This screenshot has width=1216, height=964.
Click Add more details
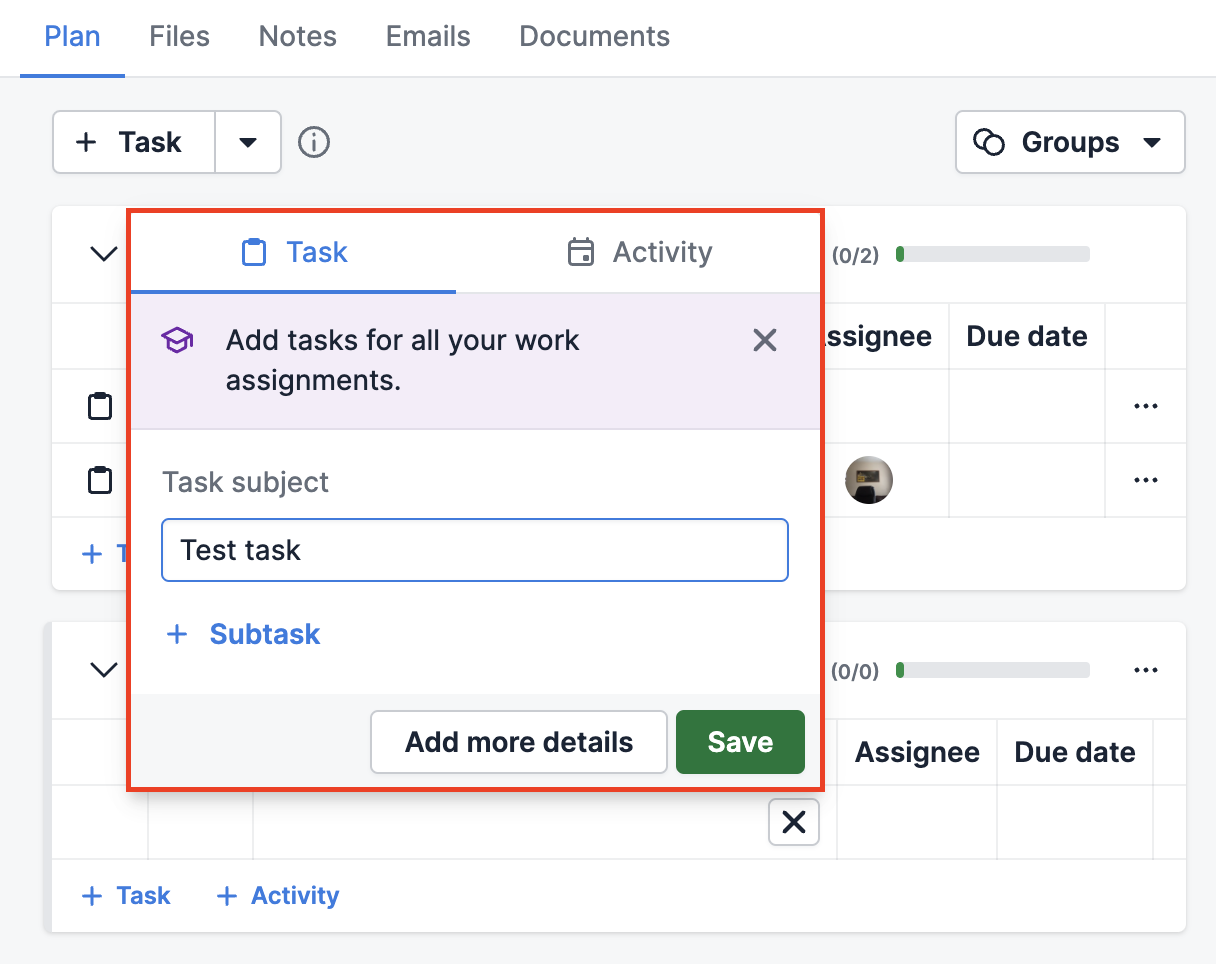(x=518, y=742)
